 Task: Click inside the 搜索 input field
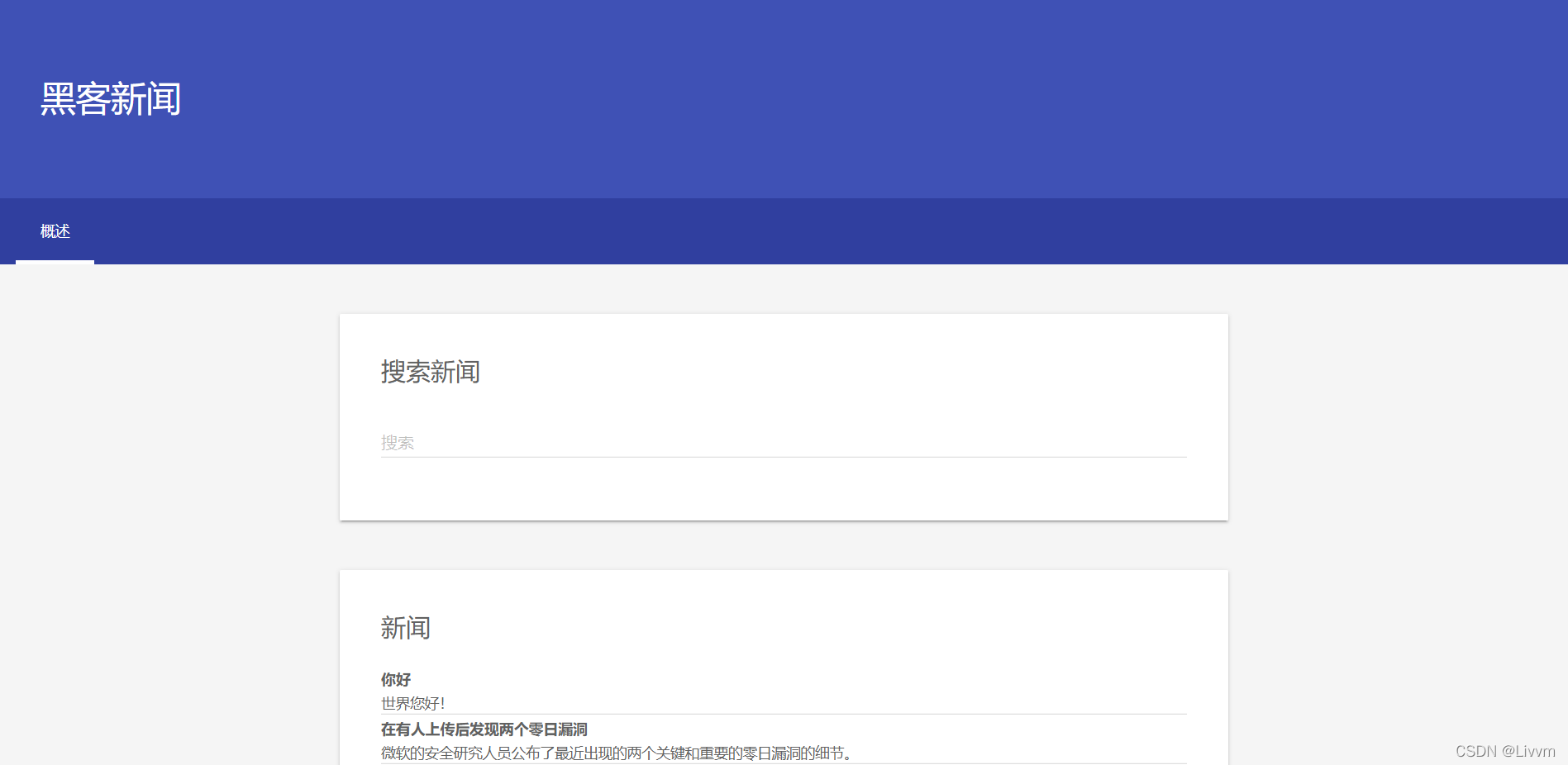tap(579, 442)
